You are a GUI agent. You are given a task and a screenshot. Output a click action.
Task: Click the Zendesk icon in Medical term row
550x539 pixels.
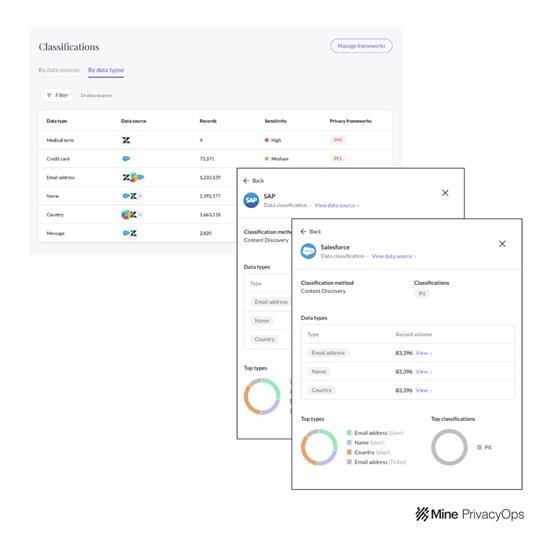(x=126, y=140)
